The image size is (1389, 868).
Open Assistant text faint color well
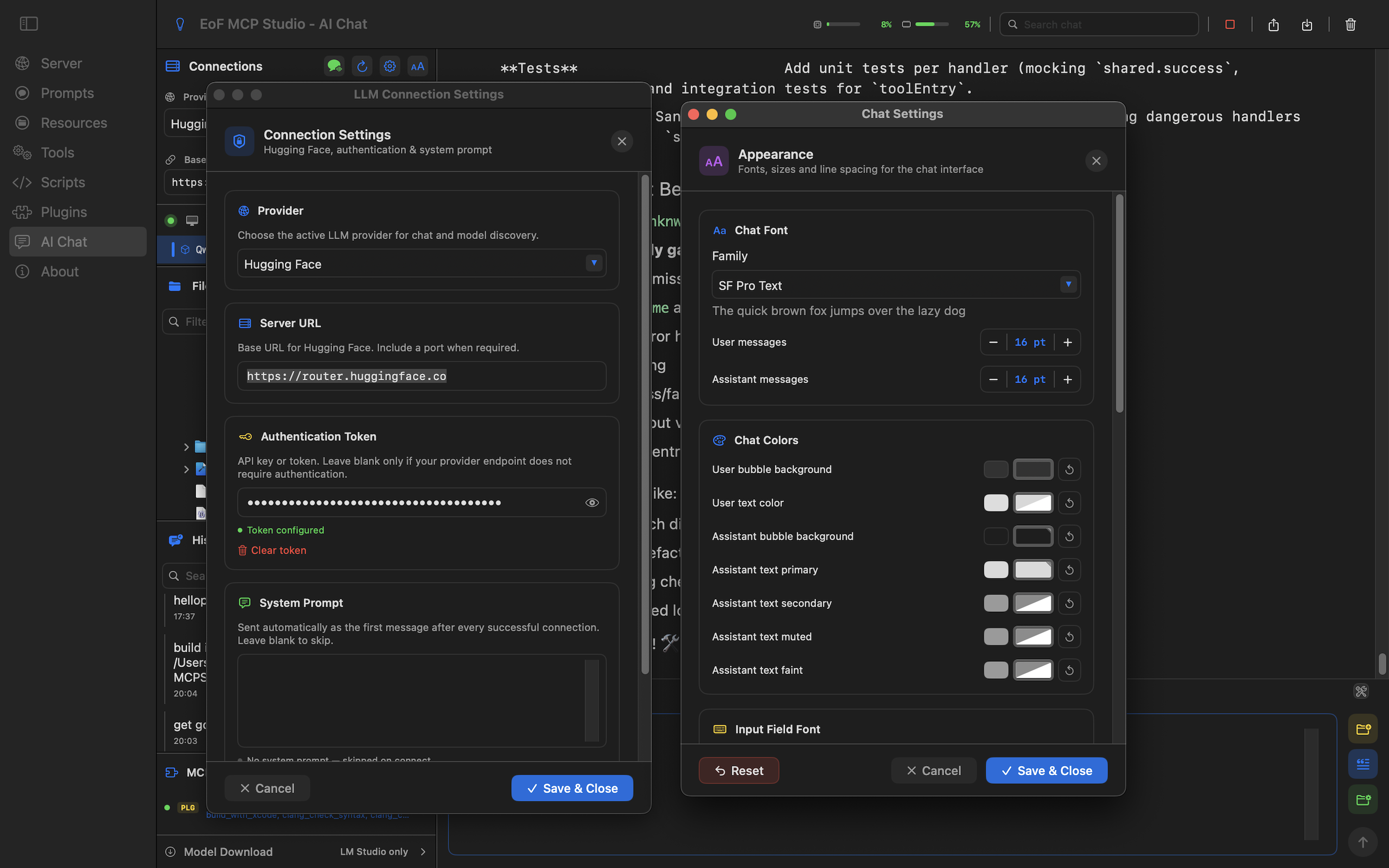click(x=1033, y=670)
